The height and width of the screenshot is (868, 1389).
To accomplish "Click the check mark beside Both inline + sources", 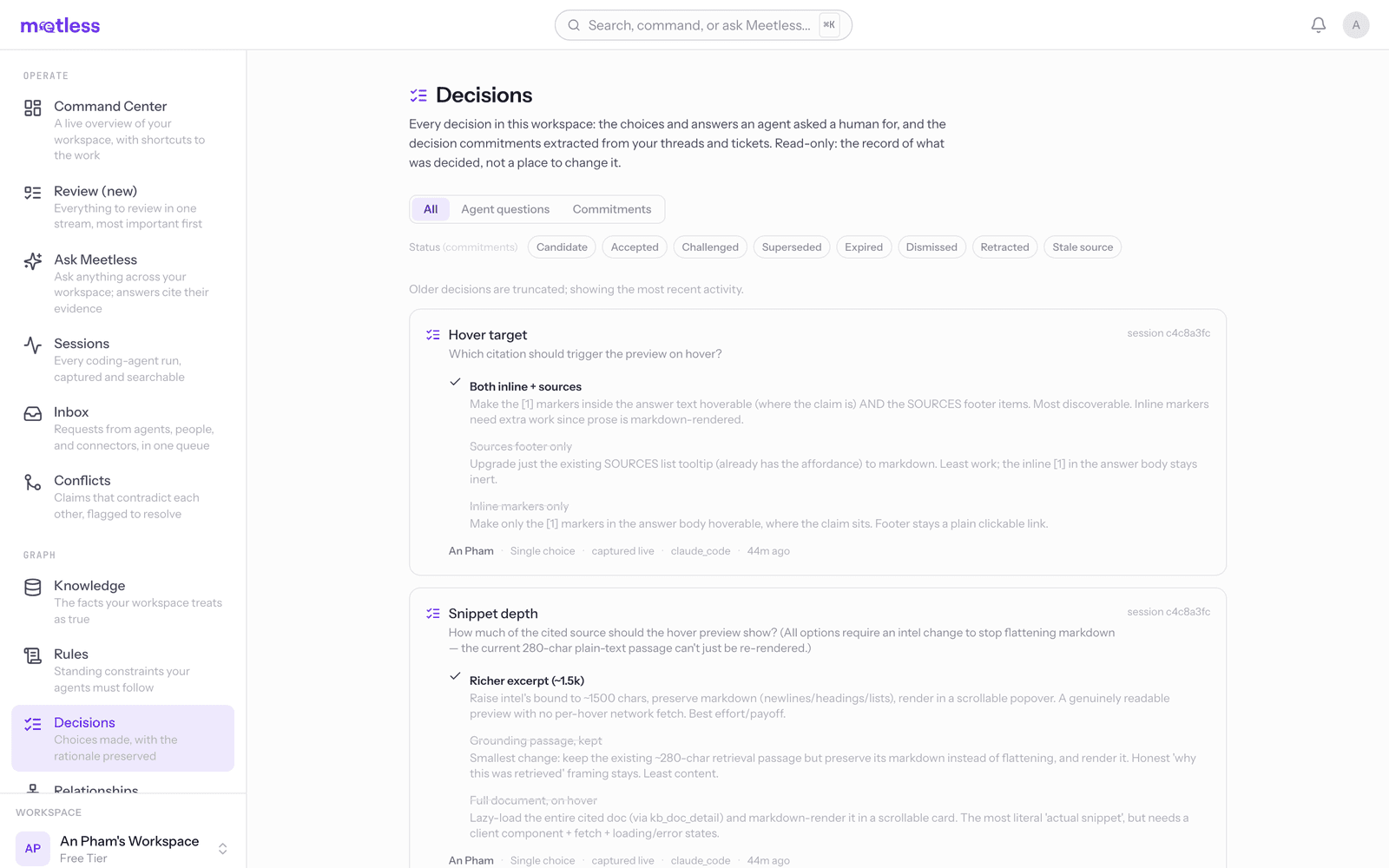I will [455, 382].
